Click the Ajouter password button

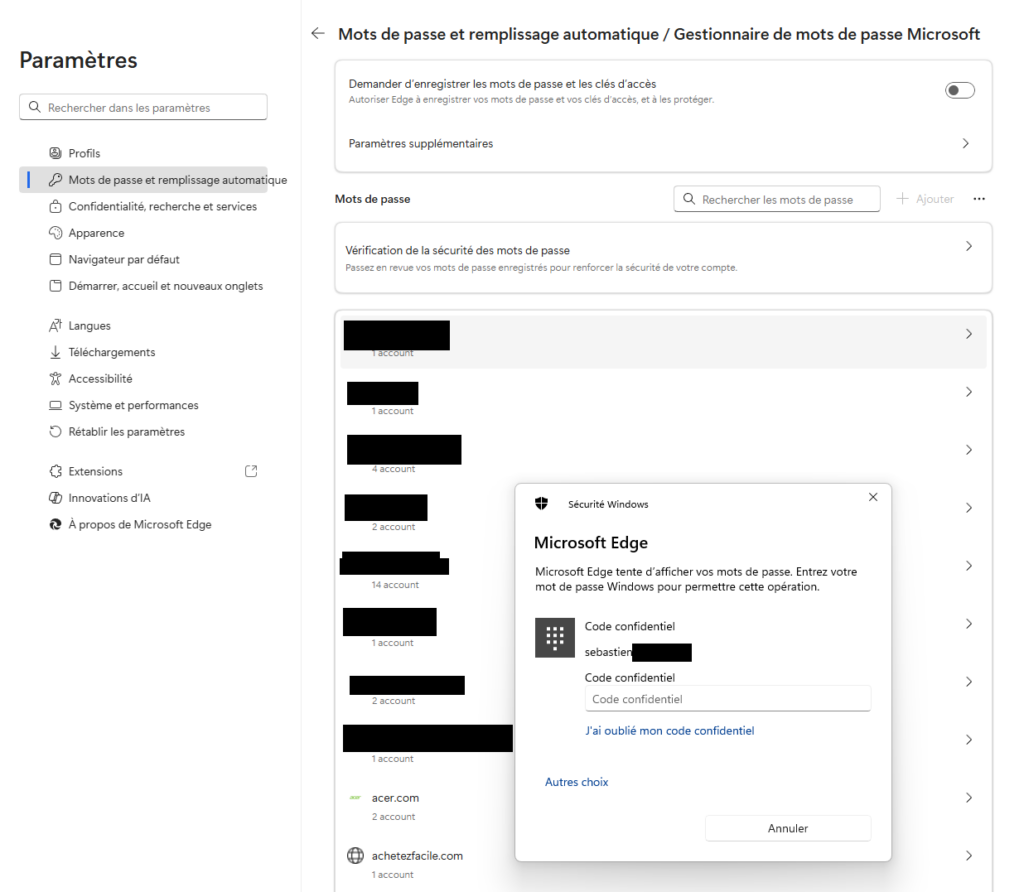tap(925, 199)
